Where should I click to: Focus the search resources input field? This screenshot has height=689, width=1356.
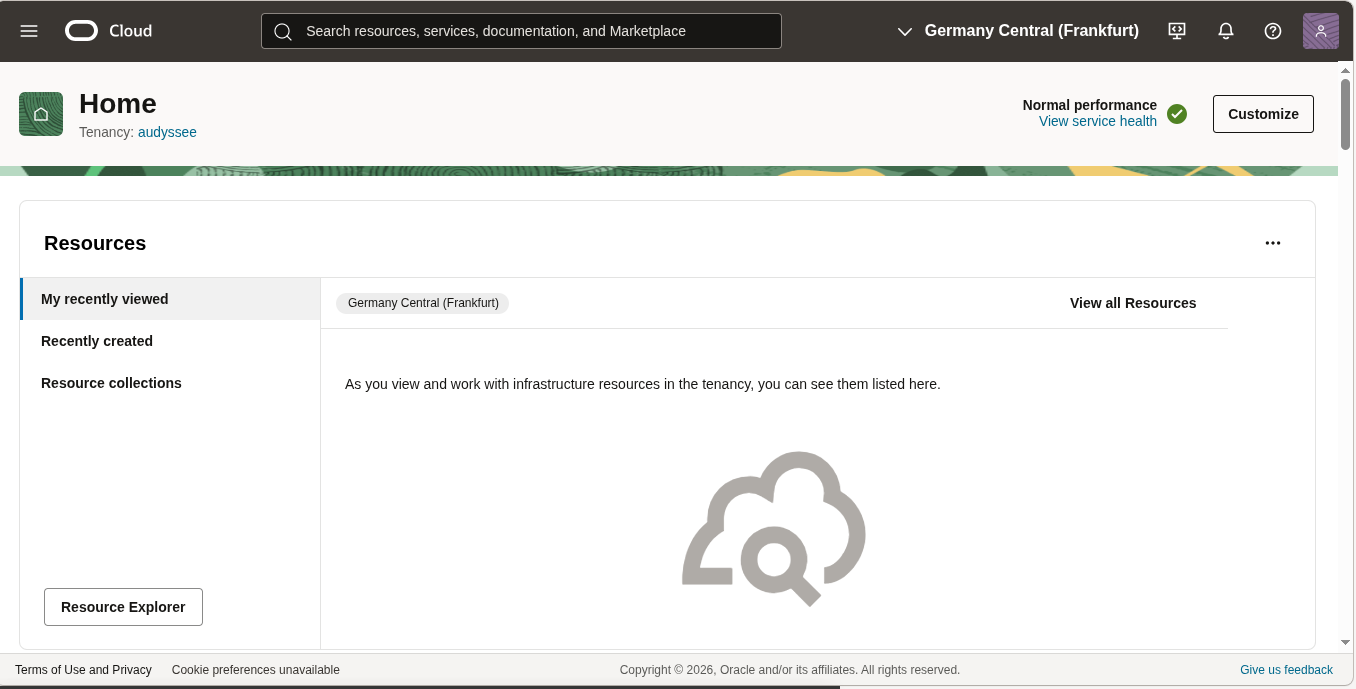[521, 31]
